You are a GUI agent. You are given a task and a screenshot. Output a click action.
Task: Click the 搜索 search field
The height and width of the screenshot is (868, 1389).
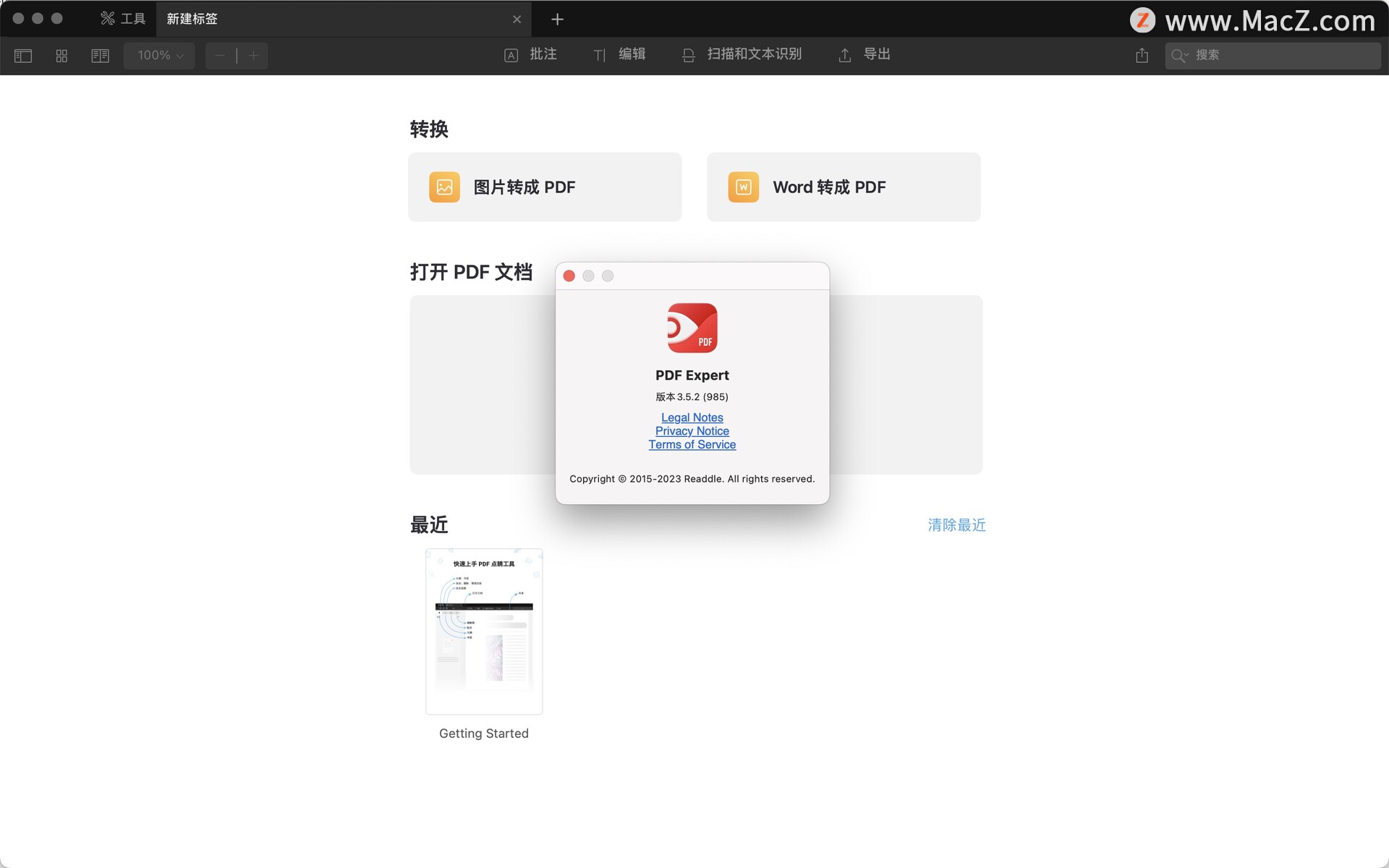pos(1273,56)
